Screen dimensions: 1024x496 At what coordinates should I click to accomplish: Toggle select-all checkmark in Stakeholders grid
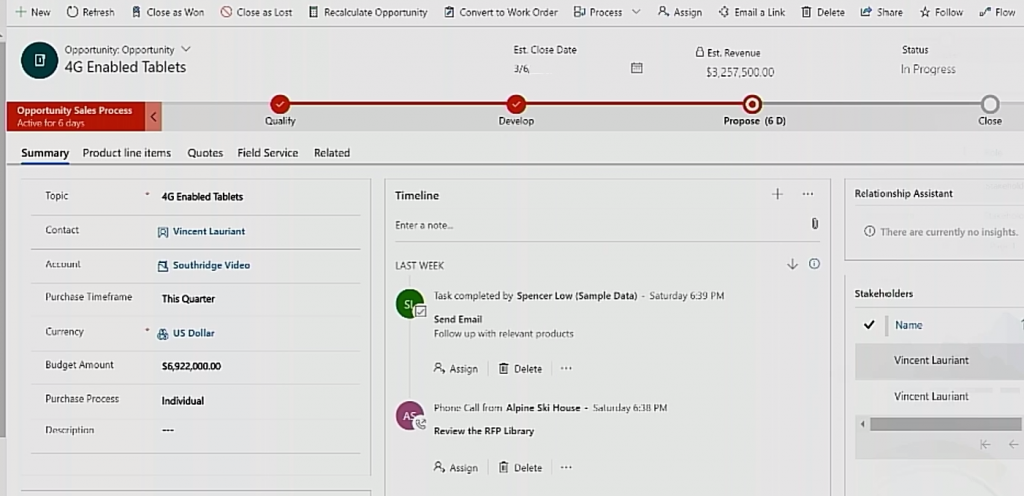(x=869, y=325)
